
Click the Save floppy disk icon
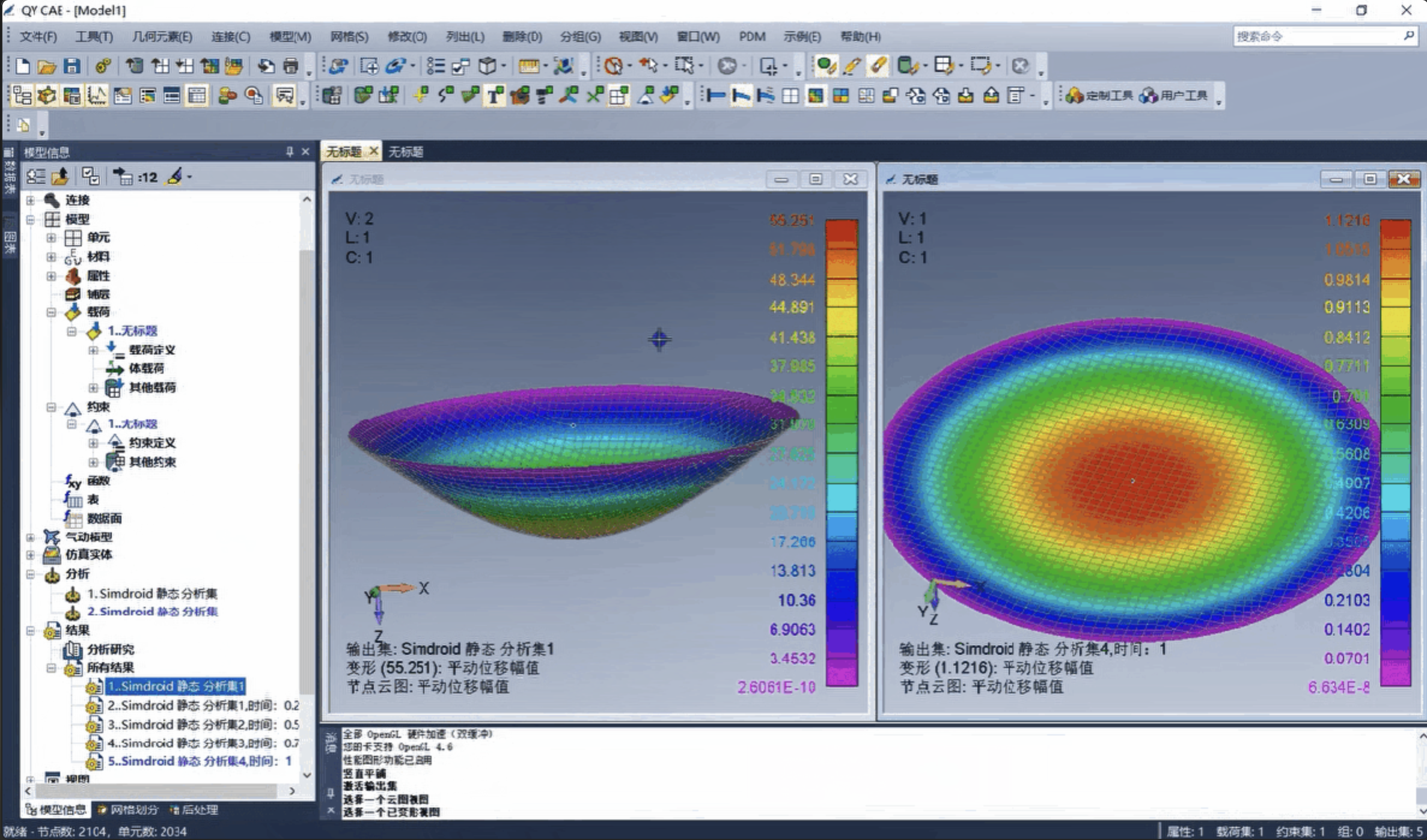coord(72,66)
